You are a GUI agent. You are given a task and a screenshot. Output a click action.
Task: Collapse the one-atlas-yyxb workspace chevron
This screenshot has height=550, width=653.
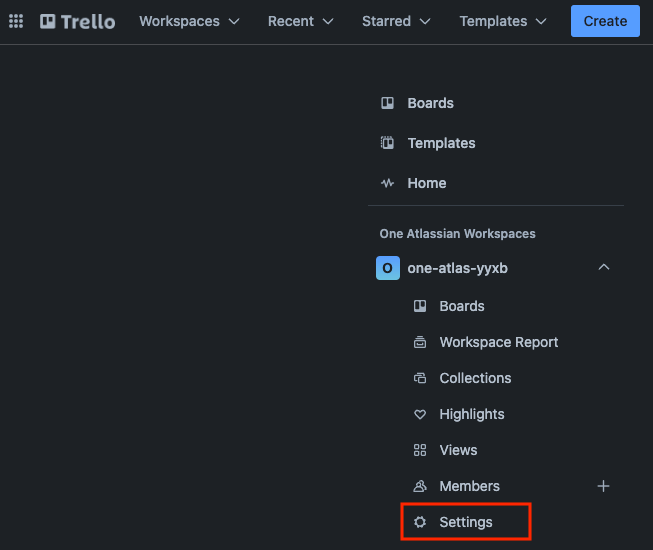[x=604, y=267]
